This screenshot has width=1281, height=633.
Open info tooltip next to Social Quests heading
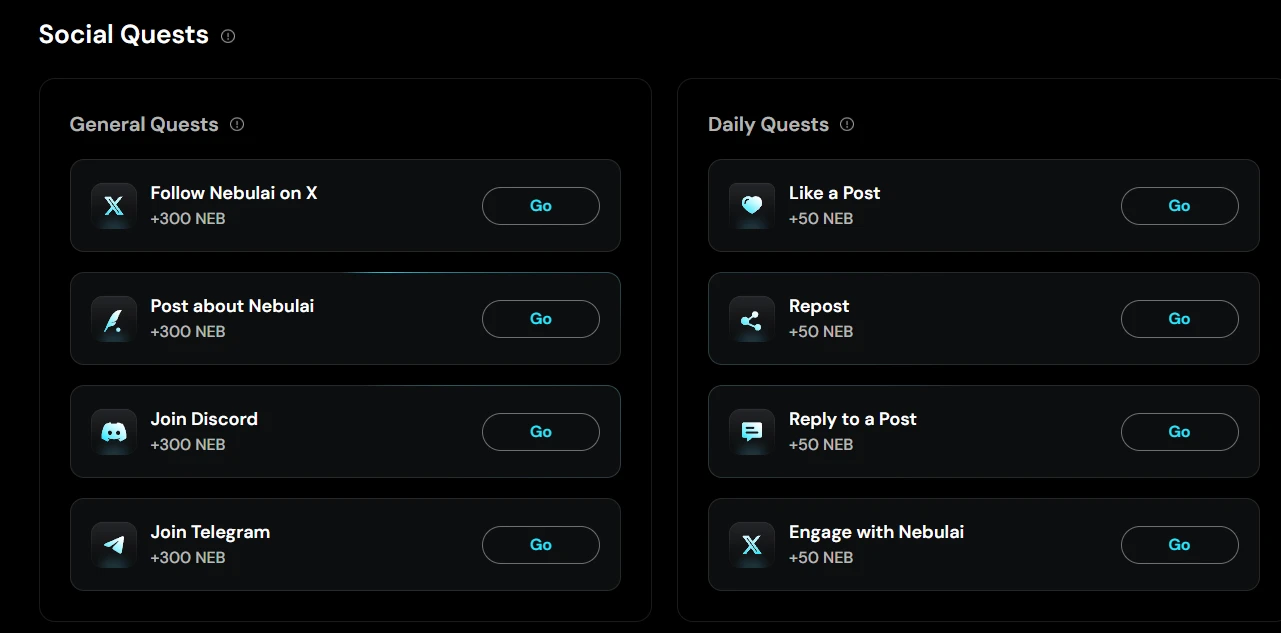tap(228, 36)
